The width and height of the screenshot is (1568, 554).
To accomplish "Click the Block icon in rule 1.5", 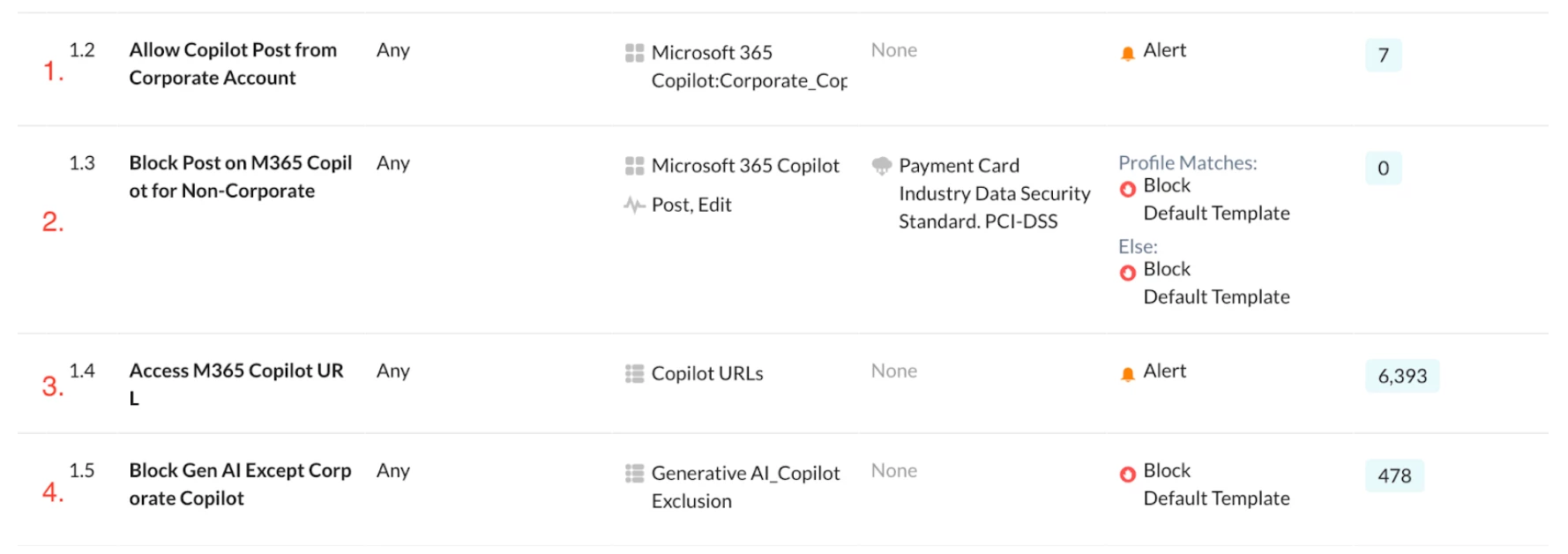I will 1127,475.
